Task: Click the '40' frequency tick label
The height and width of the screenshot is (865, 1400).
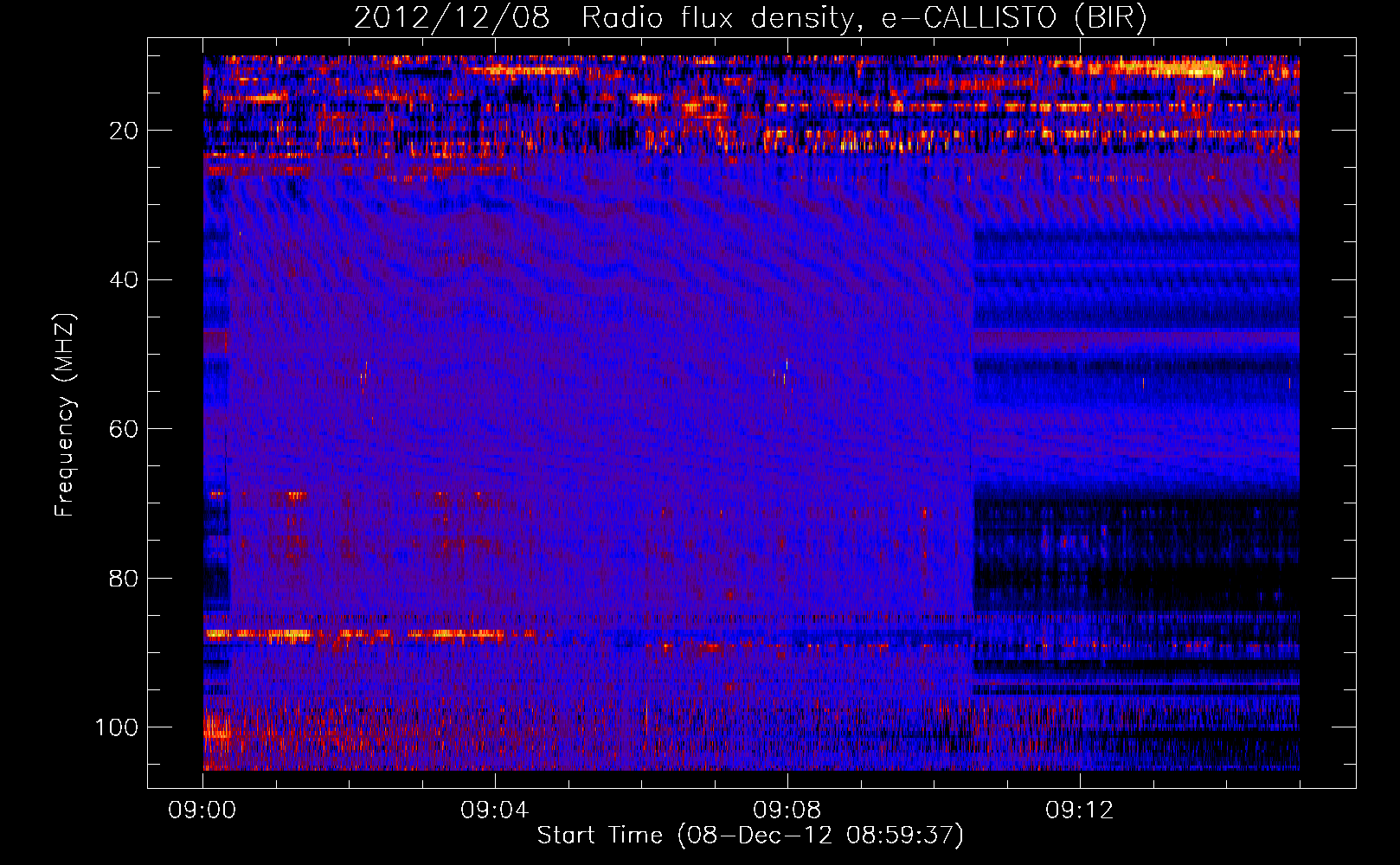Action: (x=124, y=280)
